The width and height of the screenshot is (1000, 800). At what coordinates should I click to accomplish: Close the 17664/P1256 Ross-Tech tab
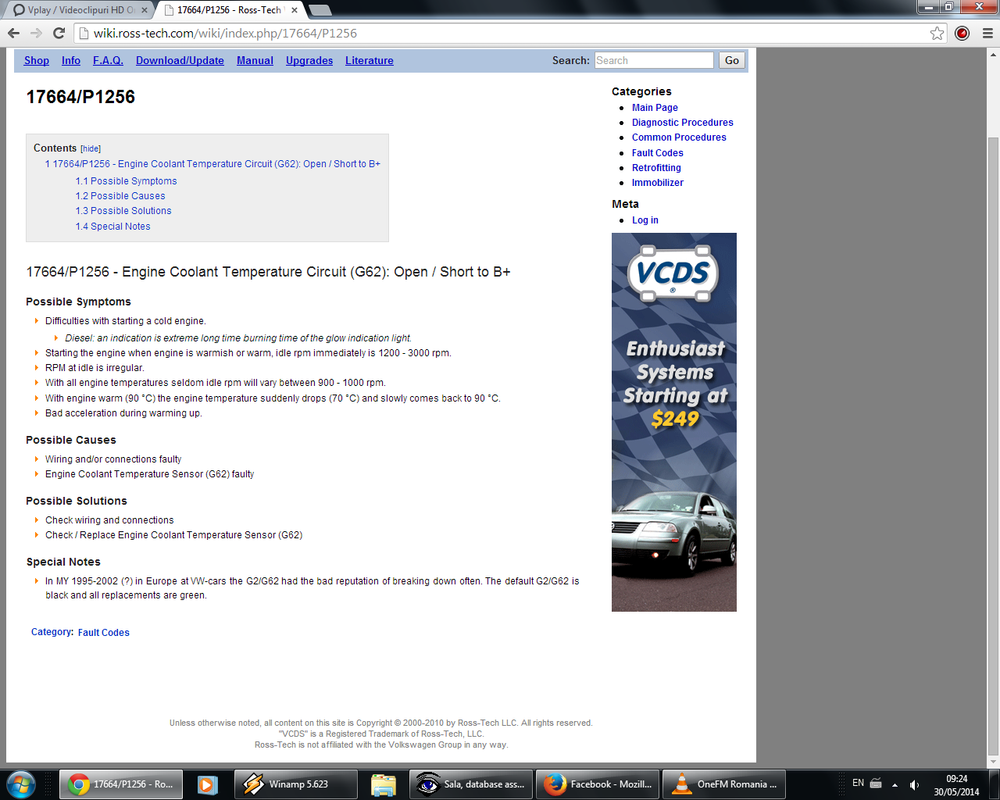coord(294,10)
